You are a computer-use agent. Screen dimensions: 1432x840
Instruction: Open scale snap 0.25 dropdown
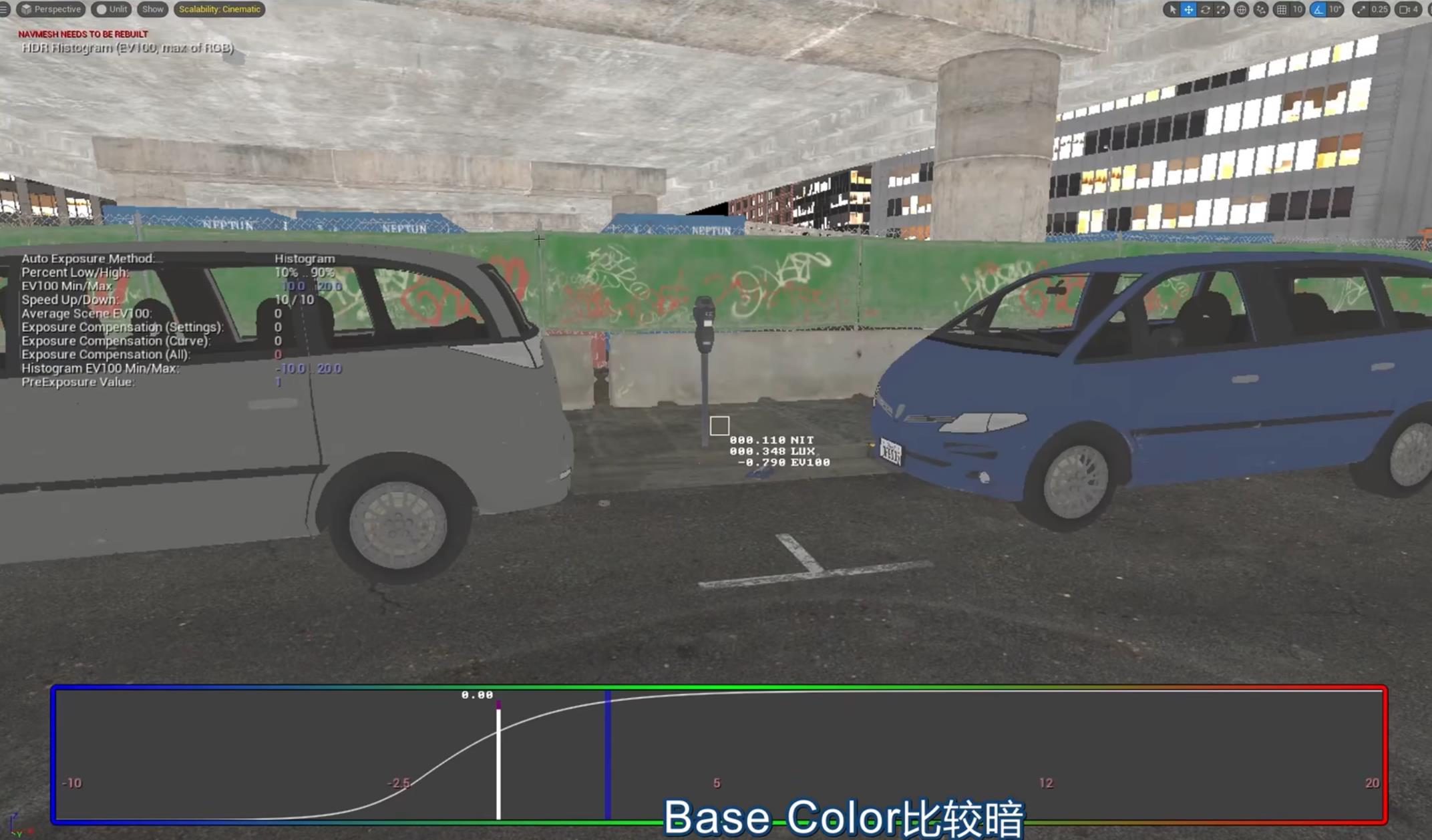(1379, 9)
